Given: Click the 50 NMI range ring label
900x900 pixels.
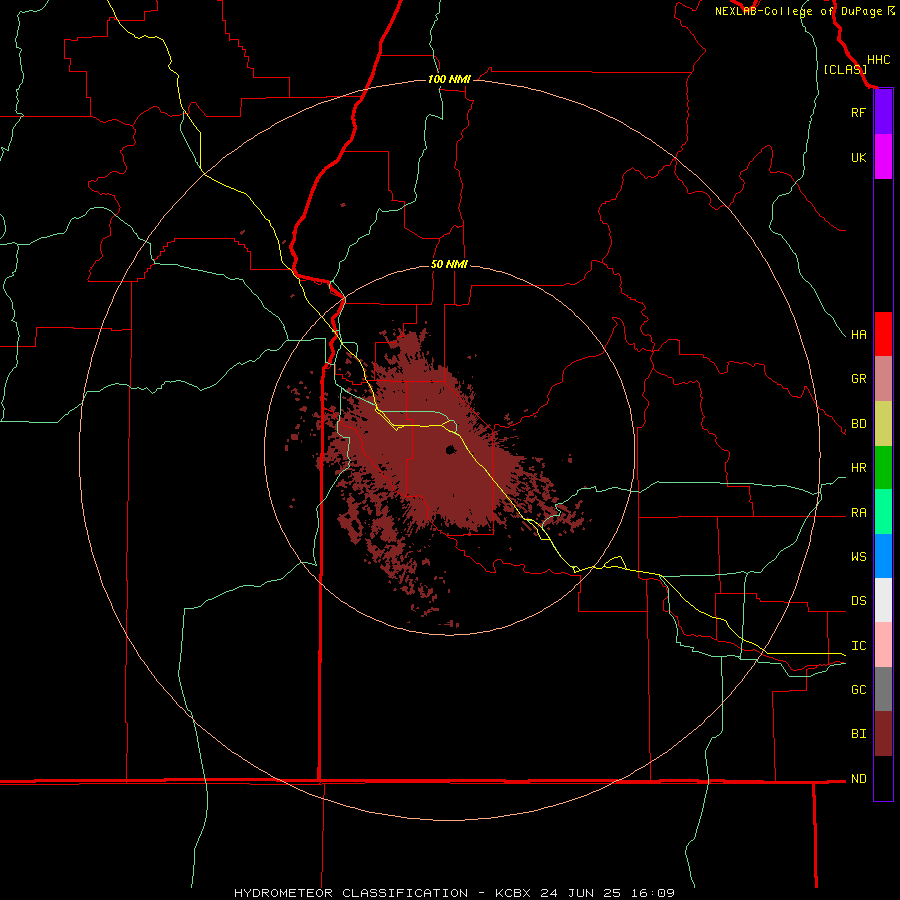Looking at the screenshot, I should click(x=449, y=264).
